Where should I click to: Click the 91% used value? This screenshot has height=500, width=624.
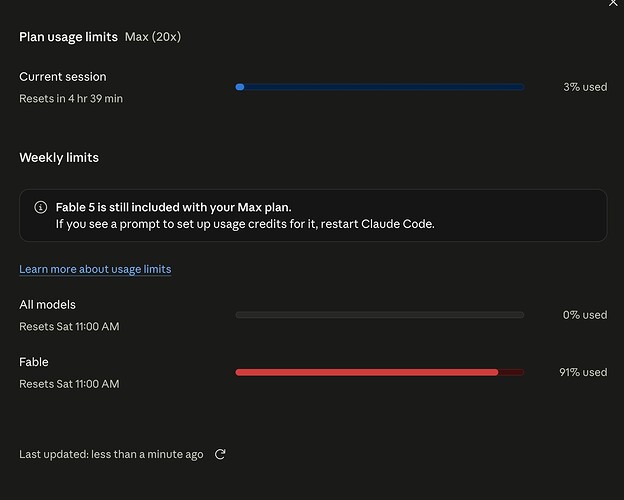583,372
